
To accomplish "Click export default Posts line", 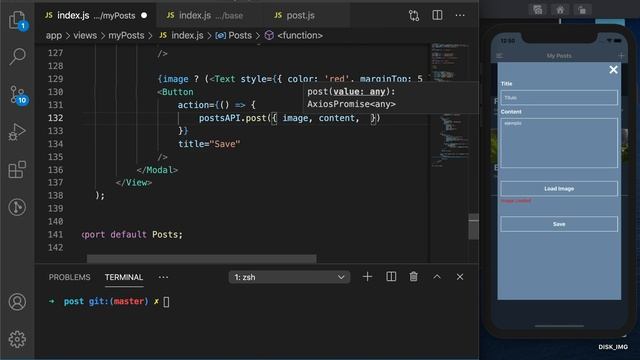I will click(132, 235).
